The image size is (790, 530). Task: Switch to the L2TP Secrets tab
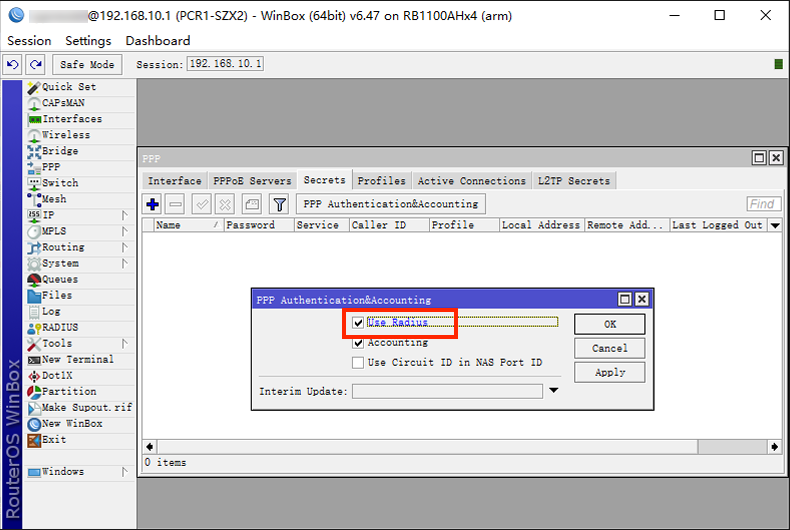coord(574,180)
